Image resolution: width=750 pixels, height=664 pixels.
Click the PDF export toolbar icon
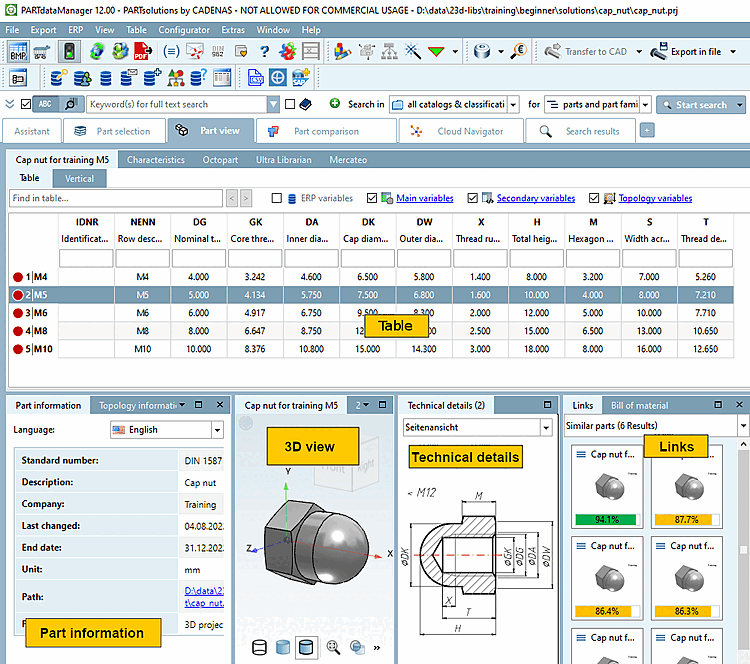[143, 51]
